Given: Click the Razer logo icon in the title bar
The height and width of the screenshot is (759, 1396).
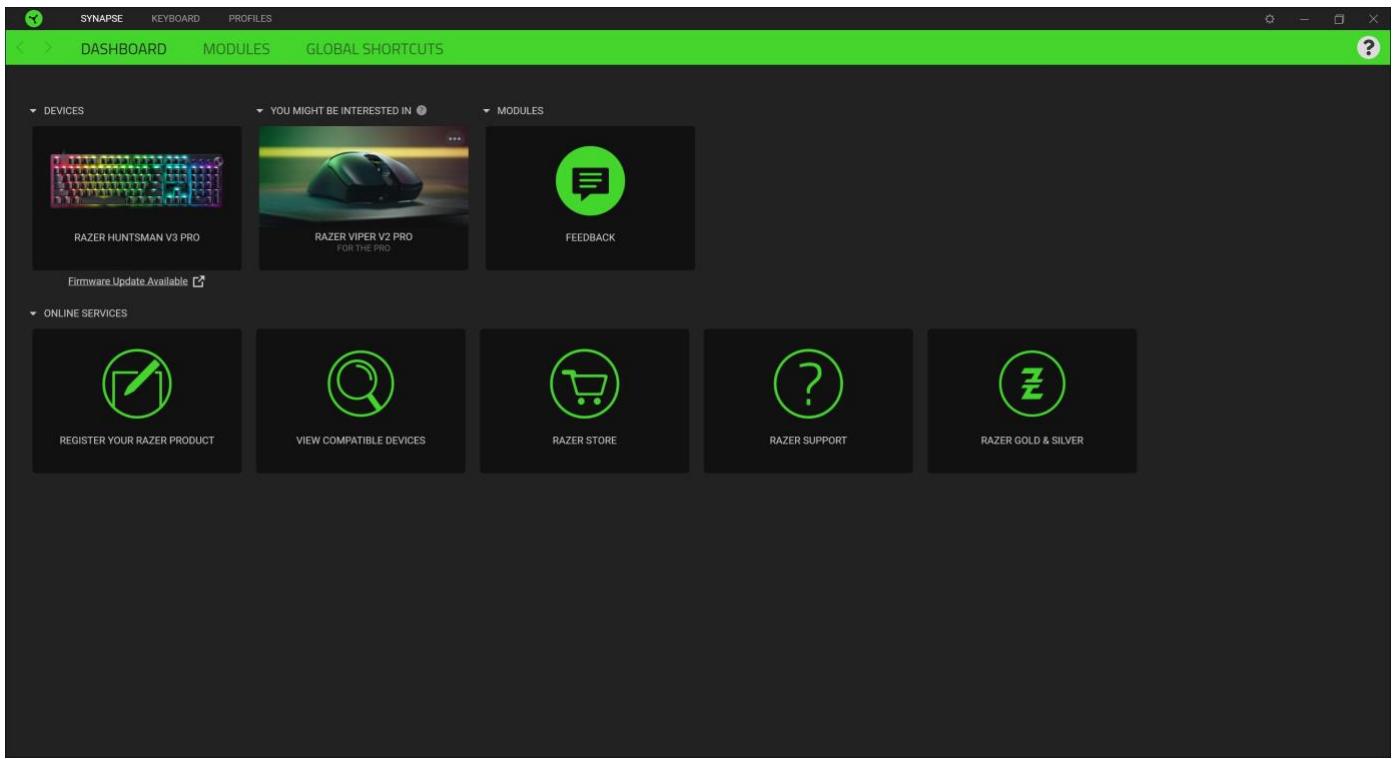Looking at the screenshot, I should 36,18.
